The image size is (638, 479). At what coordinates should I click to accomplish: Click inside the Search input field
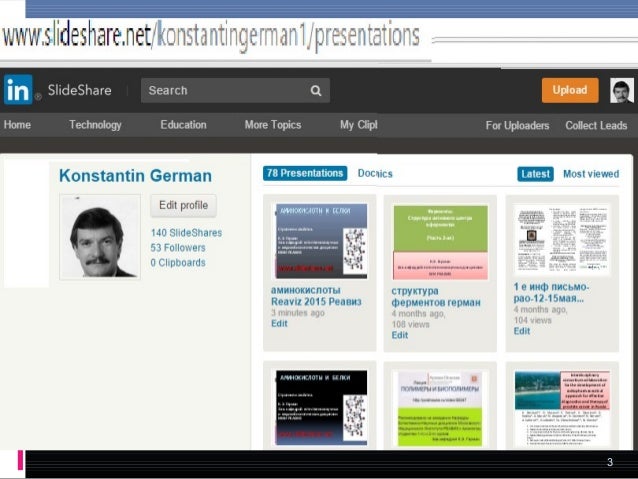click(225, 90)
